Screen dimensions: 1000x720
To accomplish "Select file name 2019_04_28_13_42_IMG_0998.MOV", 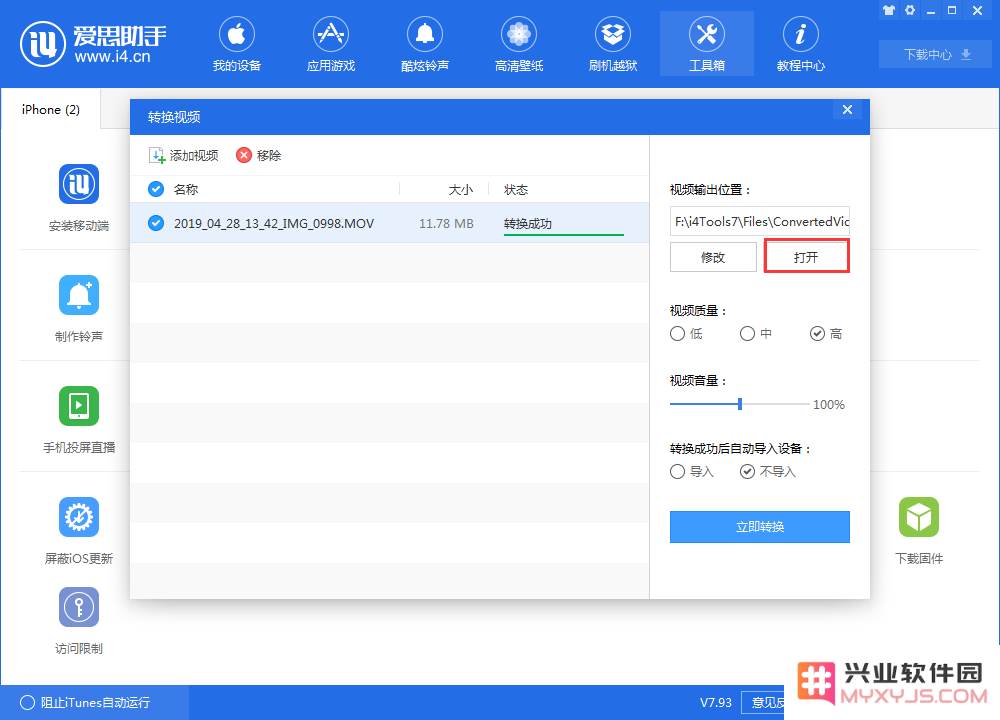I will 274,224.
